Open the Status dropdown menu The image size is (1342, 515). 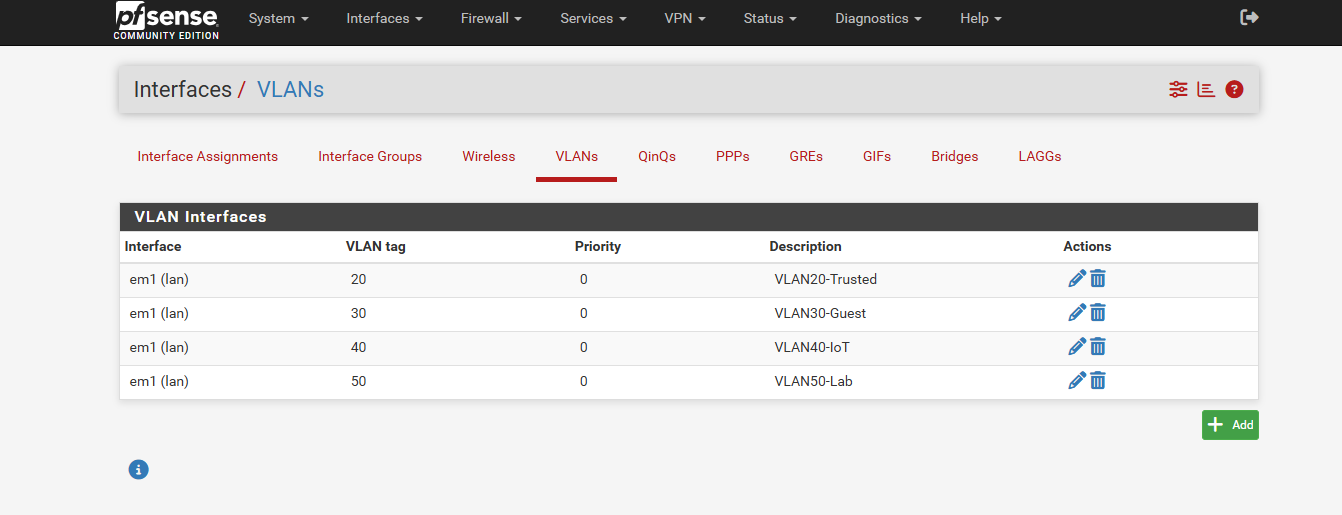pos(770,18)
